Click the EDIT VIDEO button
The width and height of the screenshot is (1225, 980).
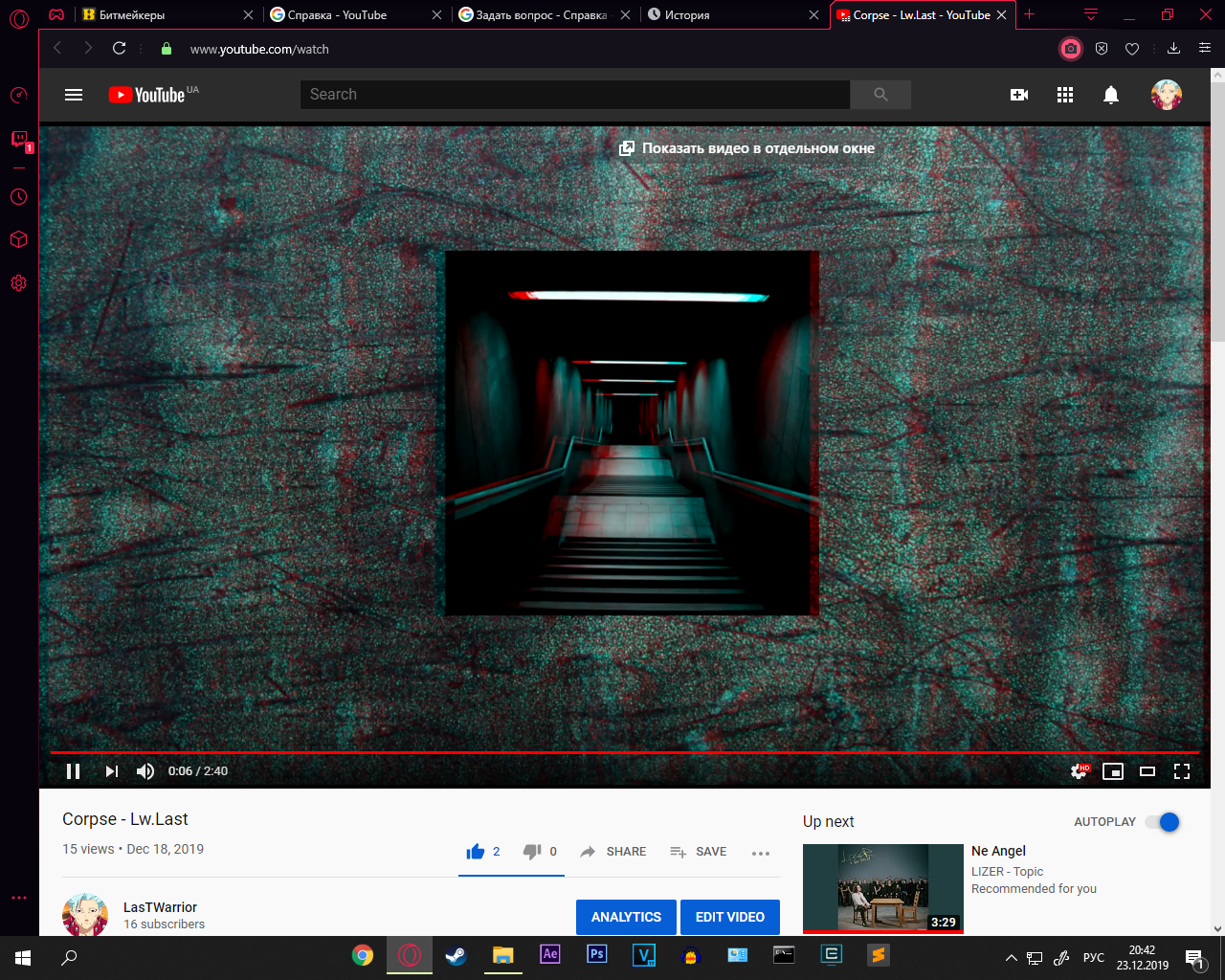click(730, 917)
